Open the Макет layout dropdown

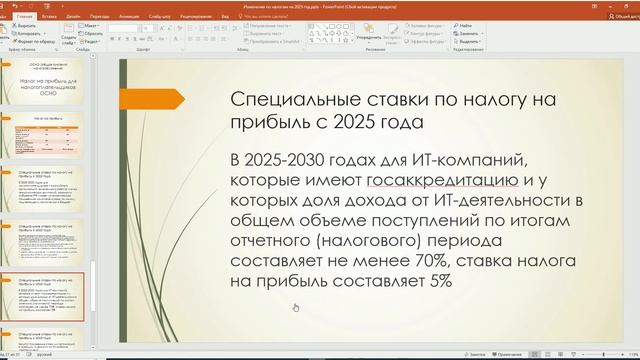[89, 26]
